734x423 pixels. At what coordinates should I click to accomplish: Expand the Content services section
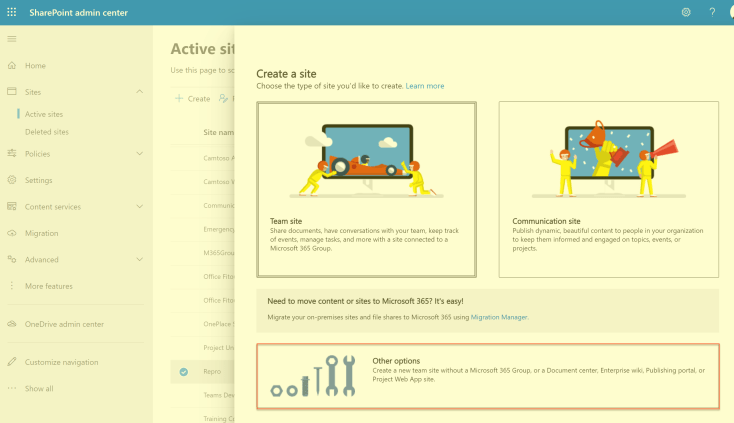point(139,207)
